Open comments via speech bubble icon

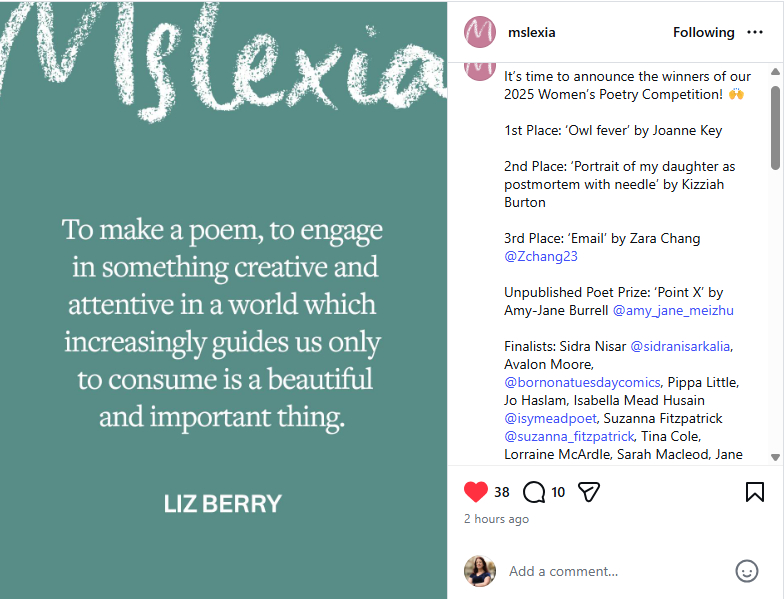point(534,492)
